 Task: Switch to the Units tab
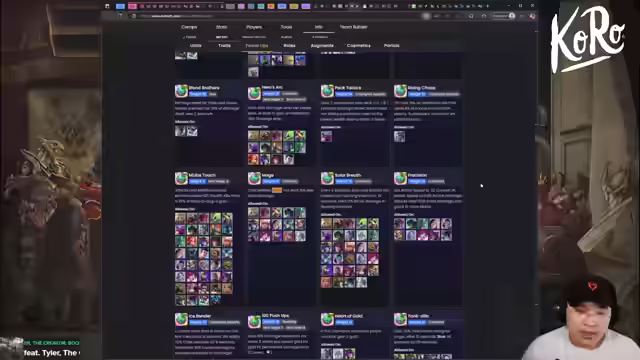point(196,46)
